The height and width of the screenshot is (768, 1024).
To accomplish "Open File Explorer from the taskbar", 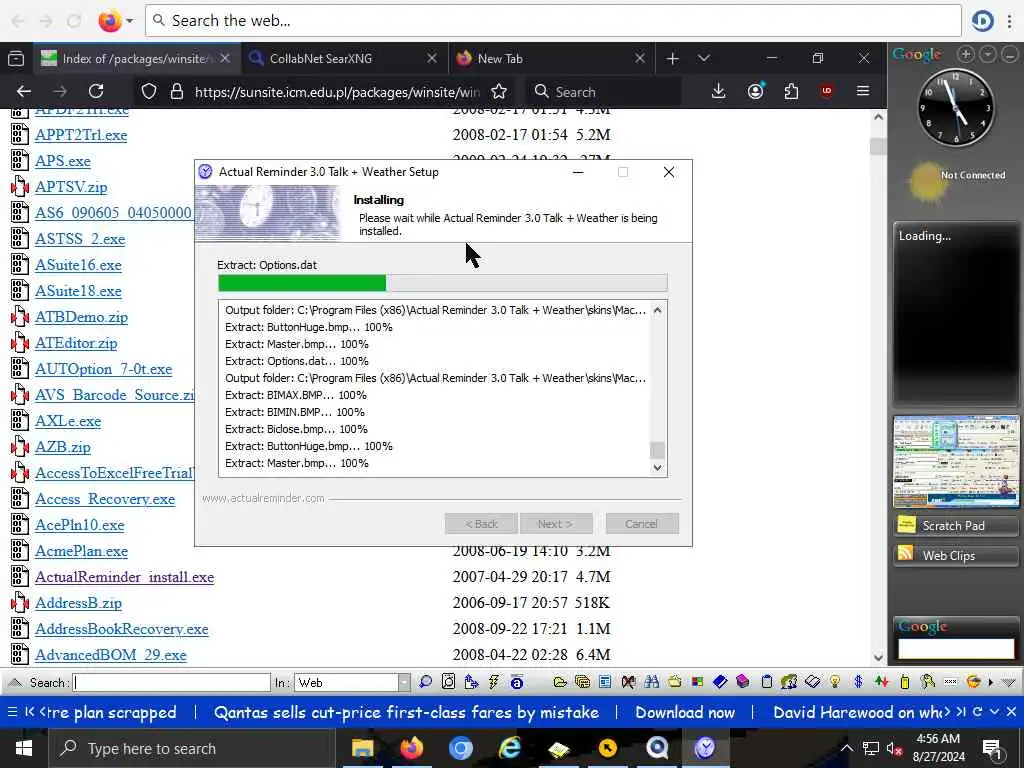I will point(362,748).
